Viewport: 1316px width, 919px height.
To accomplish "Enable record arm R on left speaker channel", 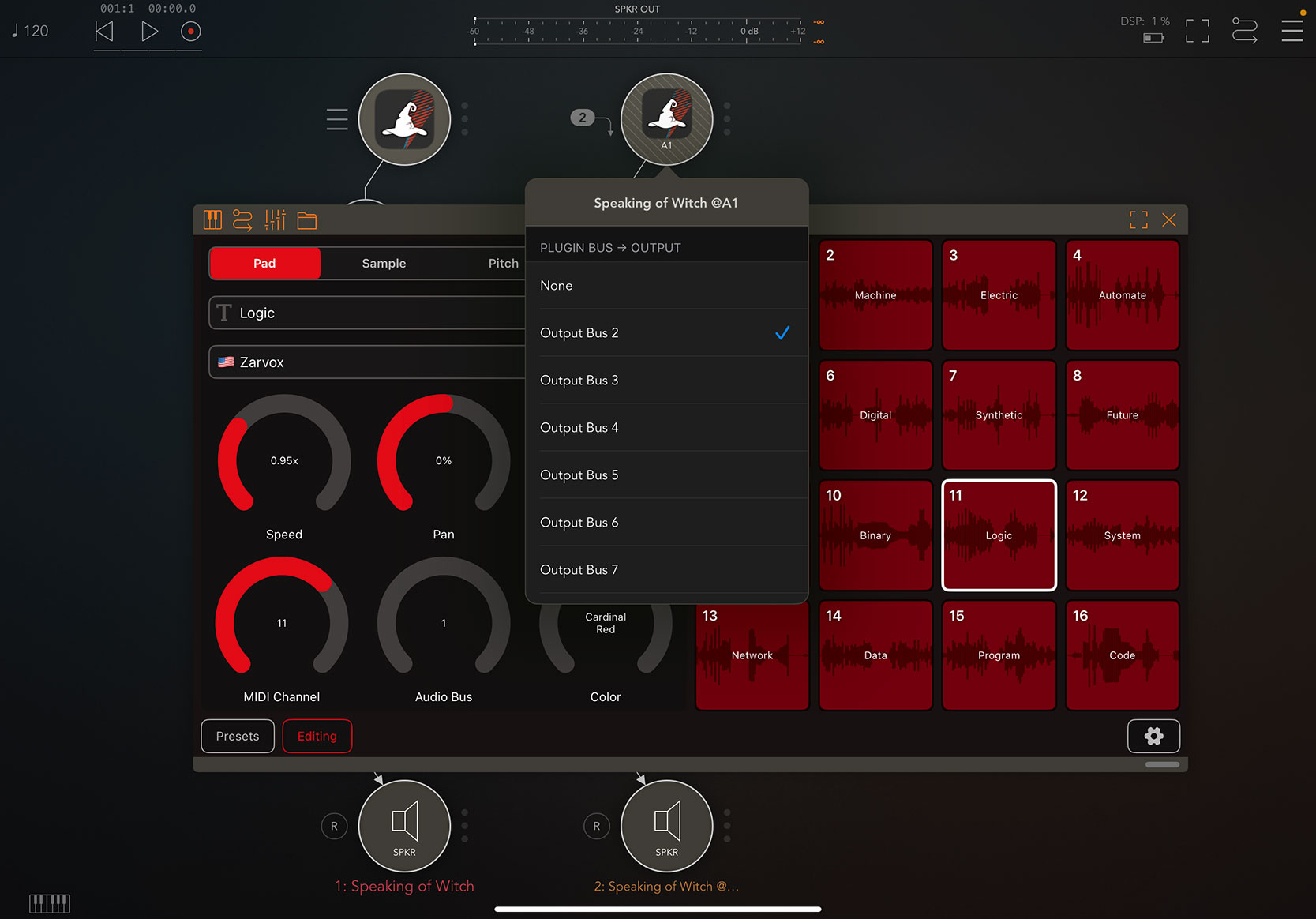I will (x=334, y=826).
